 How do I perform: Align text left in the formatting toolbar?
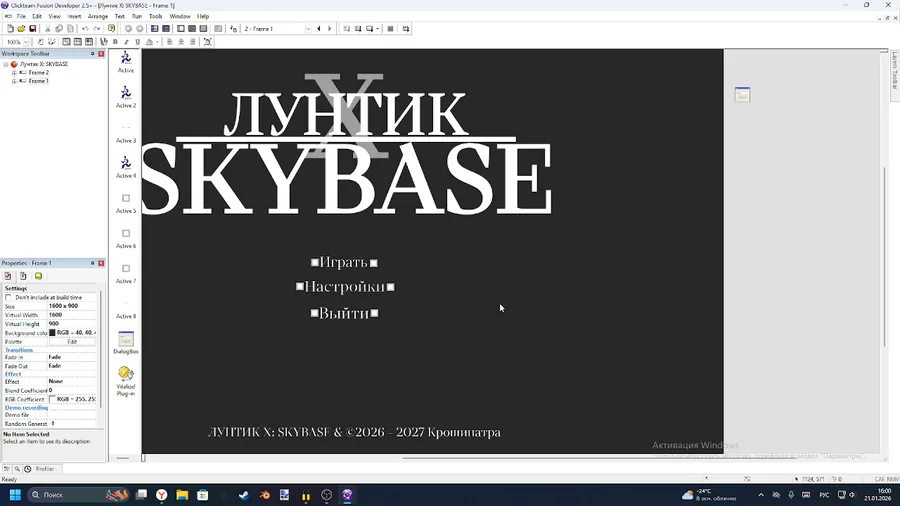click(169, 42)
